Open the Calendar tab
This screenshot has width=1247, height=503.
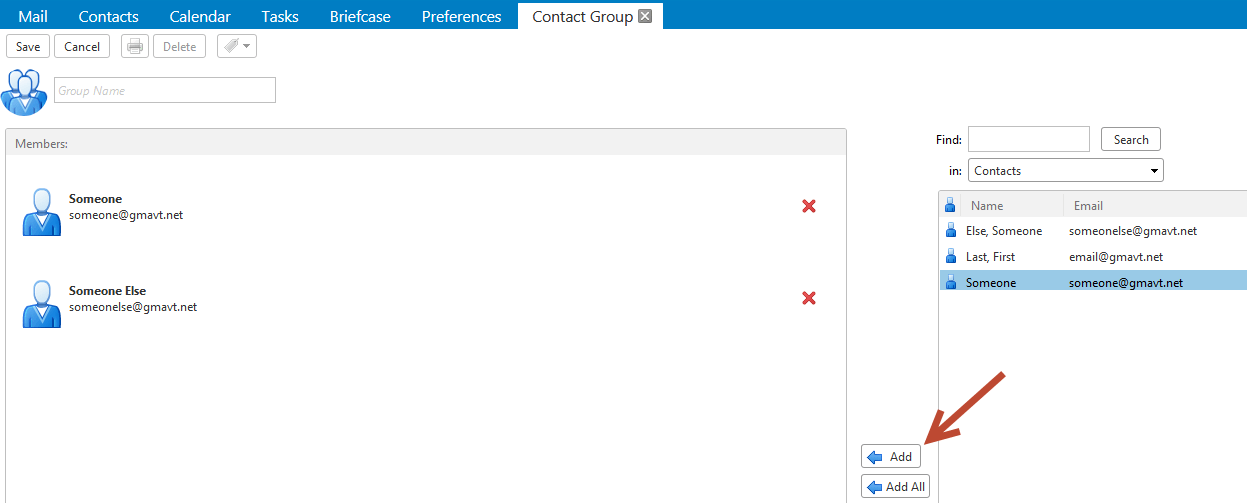200,16
